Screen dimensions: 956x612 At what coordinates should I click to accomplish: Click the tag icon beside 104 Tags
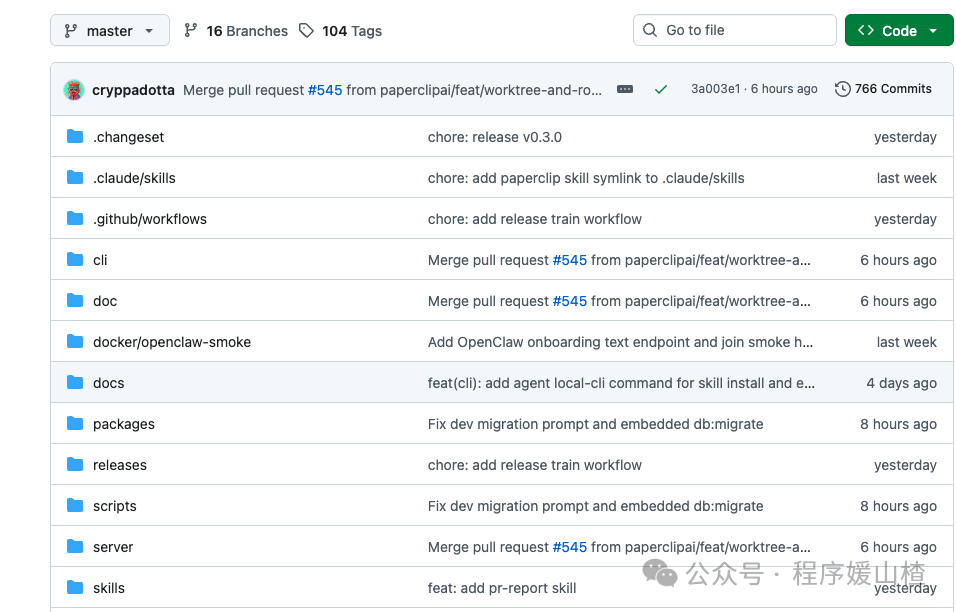(305, 30)
